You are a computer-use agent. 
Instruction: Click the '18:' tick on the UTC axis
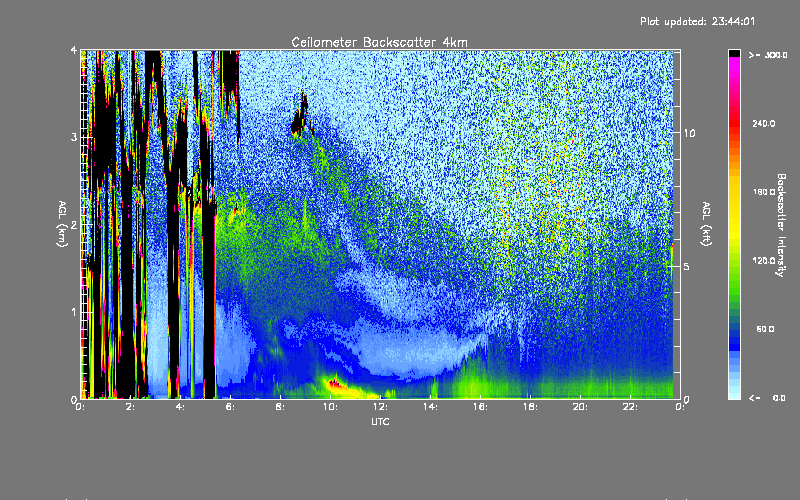pos(530,407)
